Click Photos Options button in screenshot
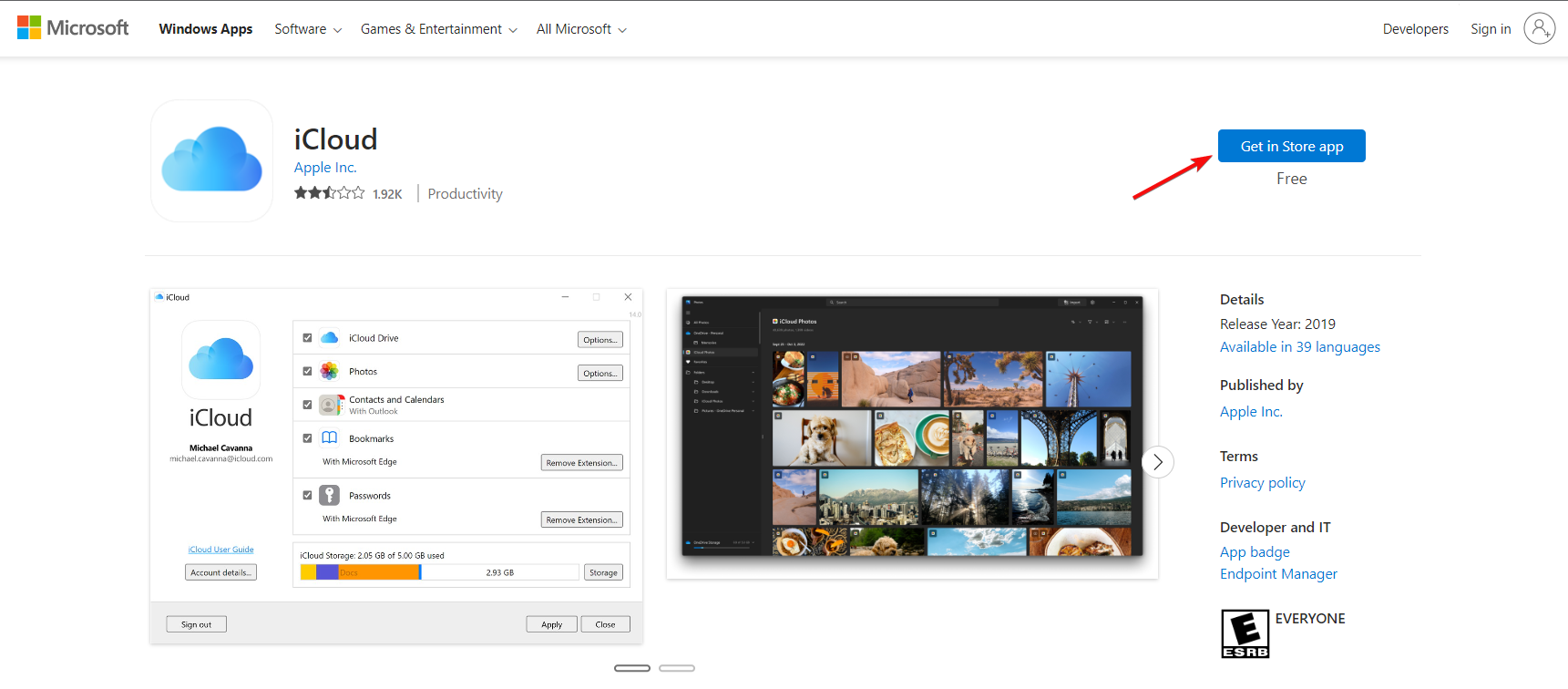Screen dimensions: 1568x689 [x=600, y=374]
